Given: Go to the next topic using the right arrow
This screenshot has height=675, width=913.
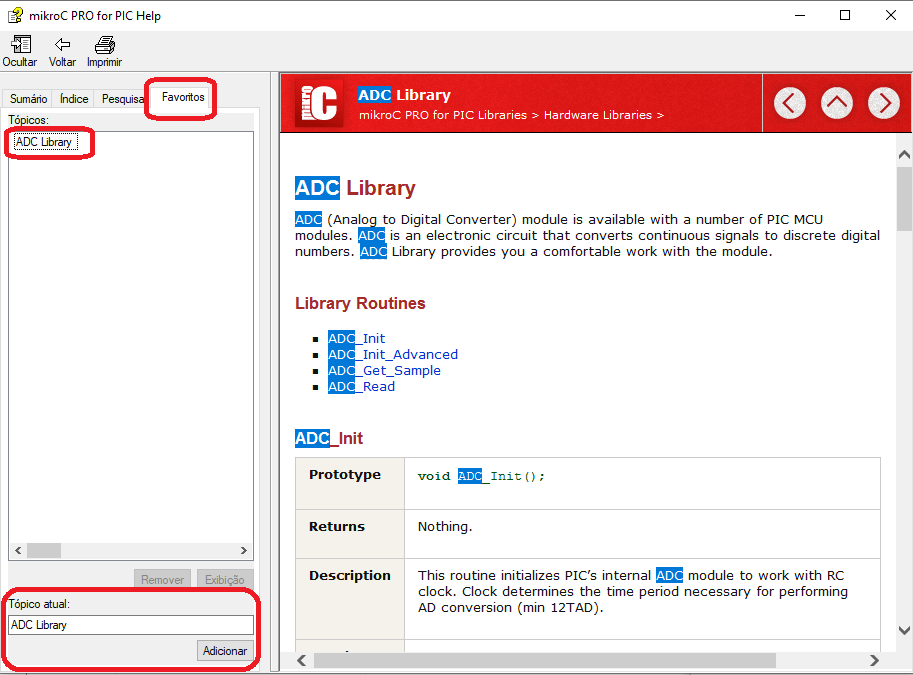Looking at the screenshot, I should coord(883,102).
